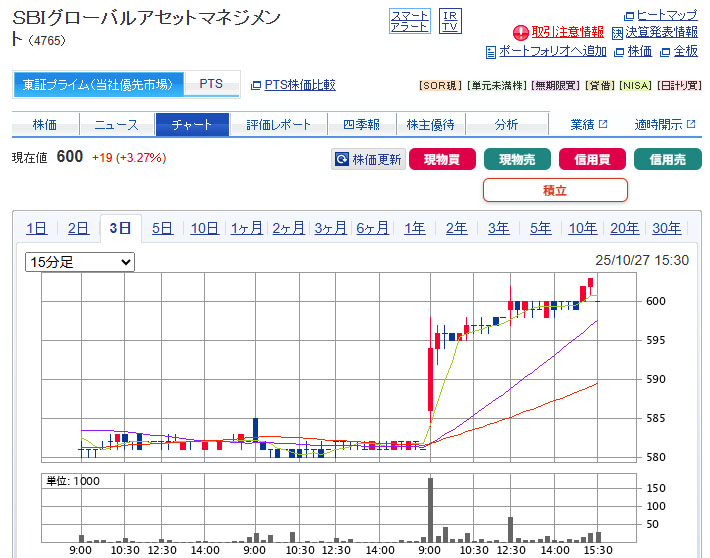
Task: Open PTS株価比較 comparison link
Action: coord(299,86)
